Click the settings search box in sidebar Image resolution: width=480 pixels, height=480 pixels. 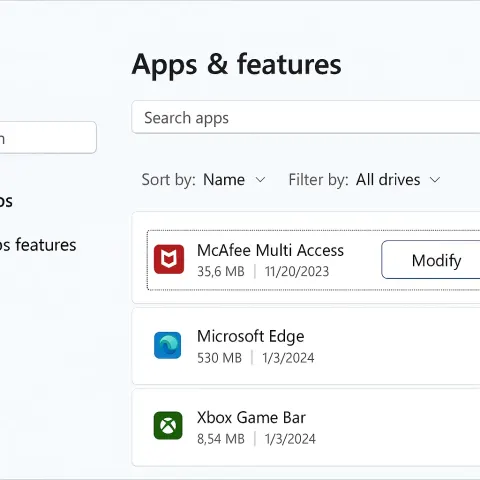(x=48, y=137)
